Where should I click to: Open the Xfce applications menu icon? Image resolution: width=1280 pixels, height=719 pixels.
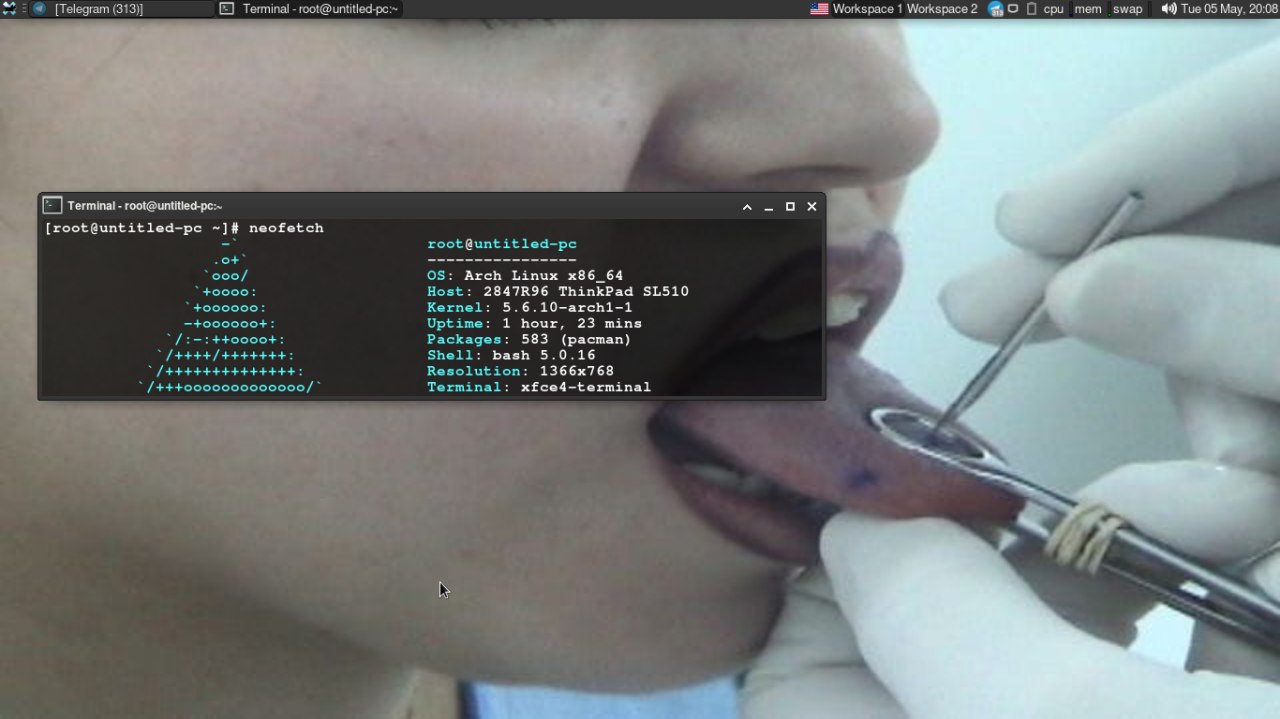click(x=10, y=9)
